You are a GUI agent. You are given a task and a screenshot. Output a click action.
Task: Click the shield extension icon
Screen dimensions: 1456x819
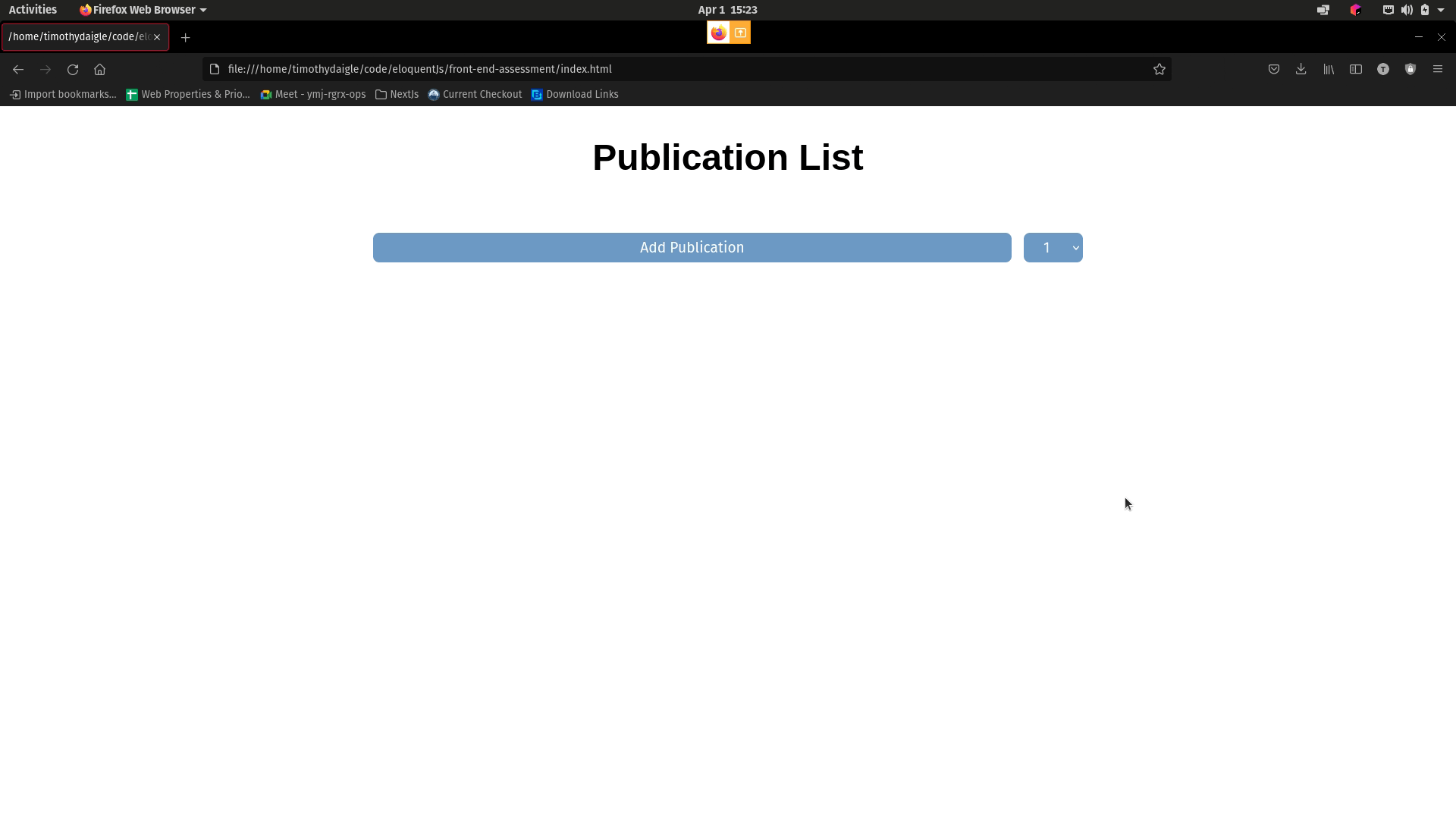[x=1410, y=69]
